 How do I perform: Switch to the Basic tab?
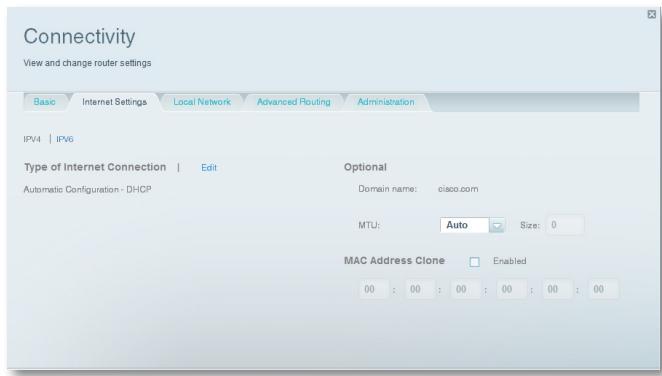tap(44, 102)
